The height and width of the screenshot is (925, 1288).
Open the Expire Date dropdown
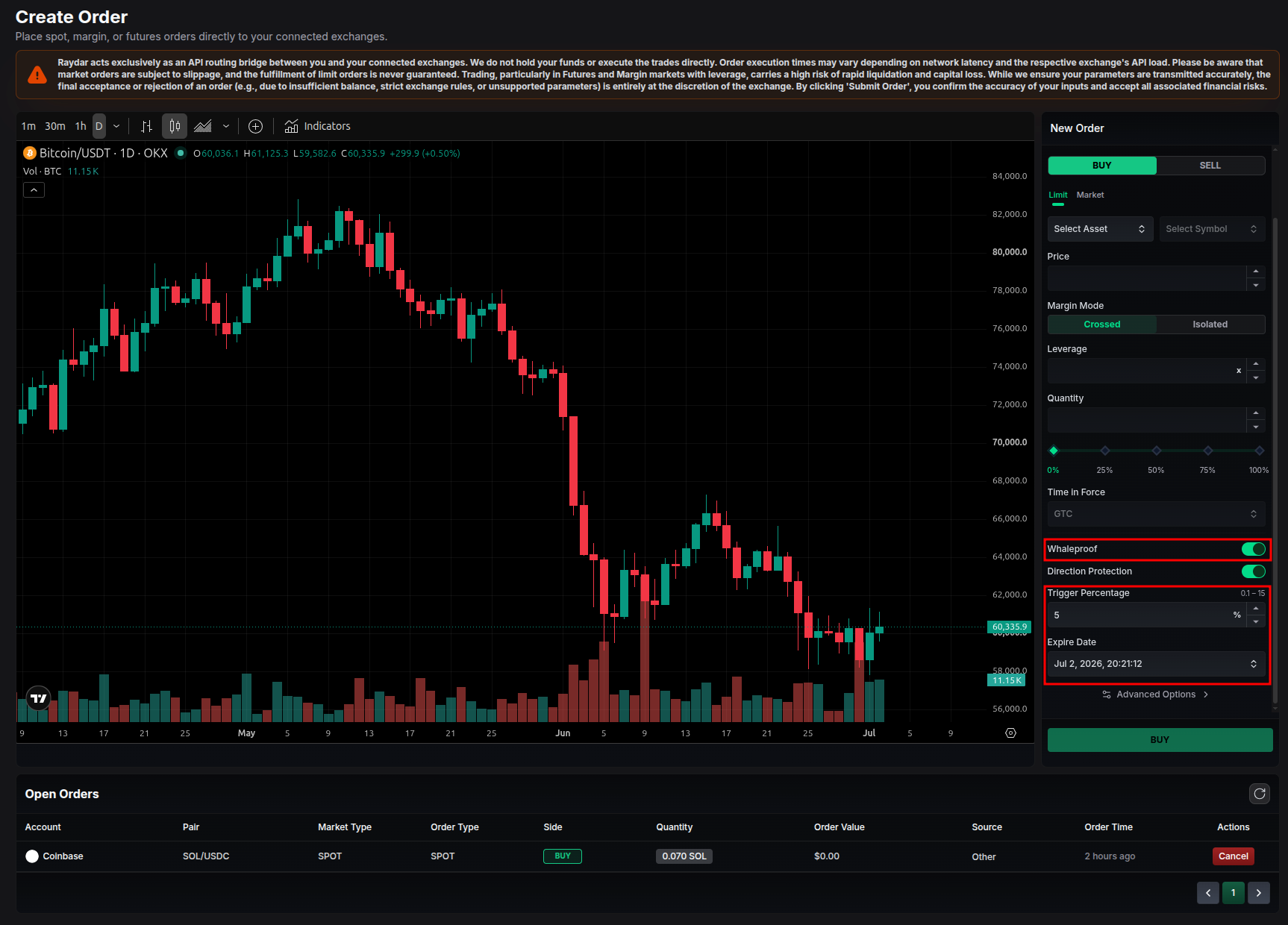(1156, 664)
